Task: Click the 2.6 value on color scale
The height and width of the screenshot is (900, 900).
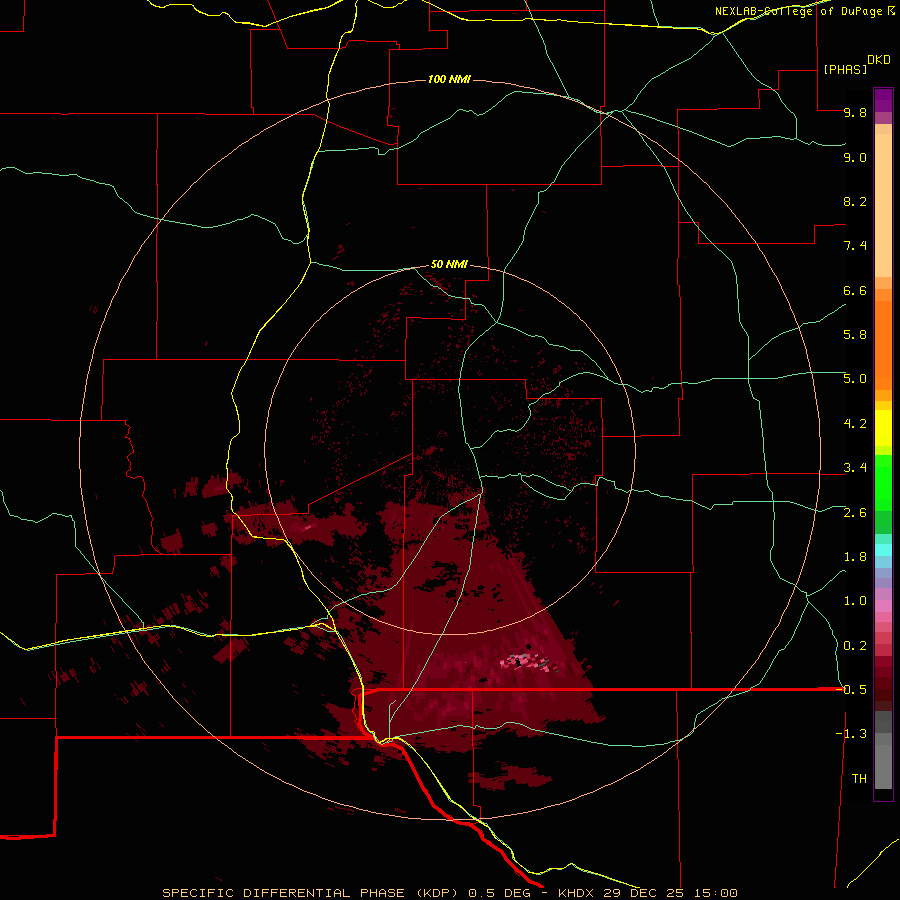Action: [x=855, y=513]
